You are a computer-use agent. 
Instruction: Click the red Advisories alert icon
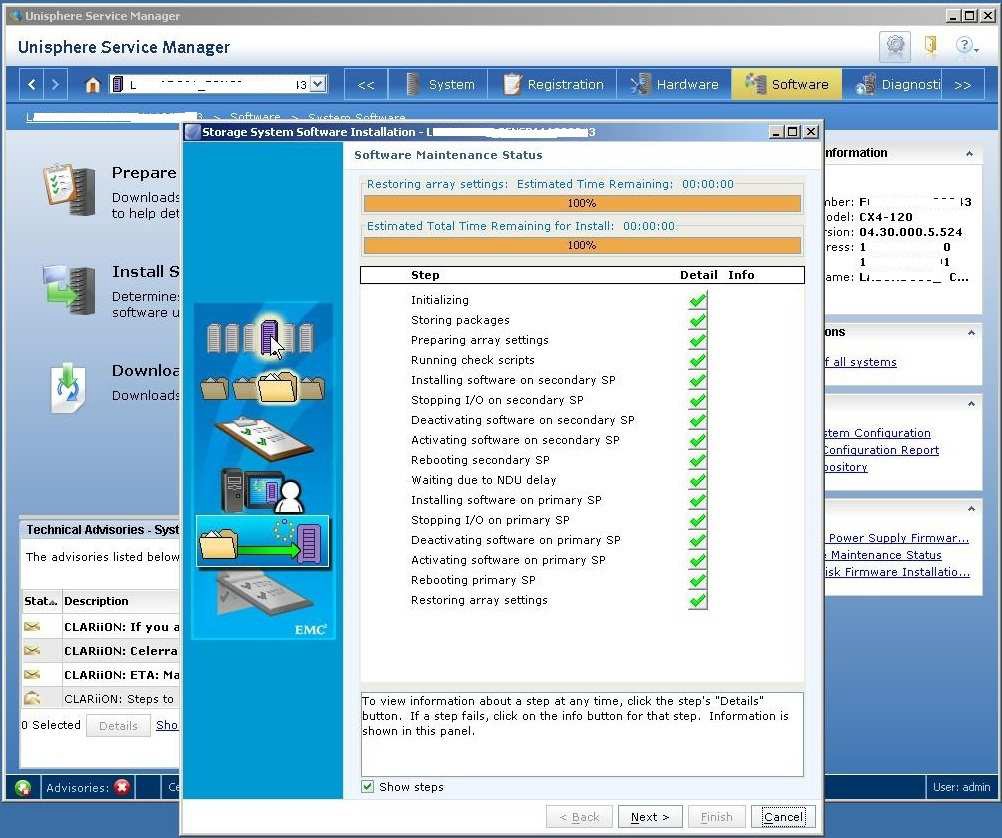[x=121, y=787]
